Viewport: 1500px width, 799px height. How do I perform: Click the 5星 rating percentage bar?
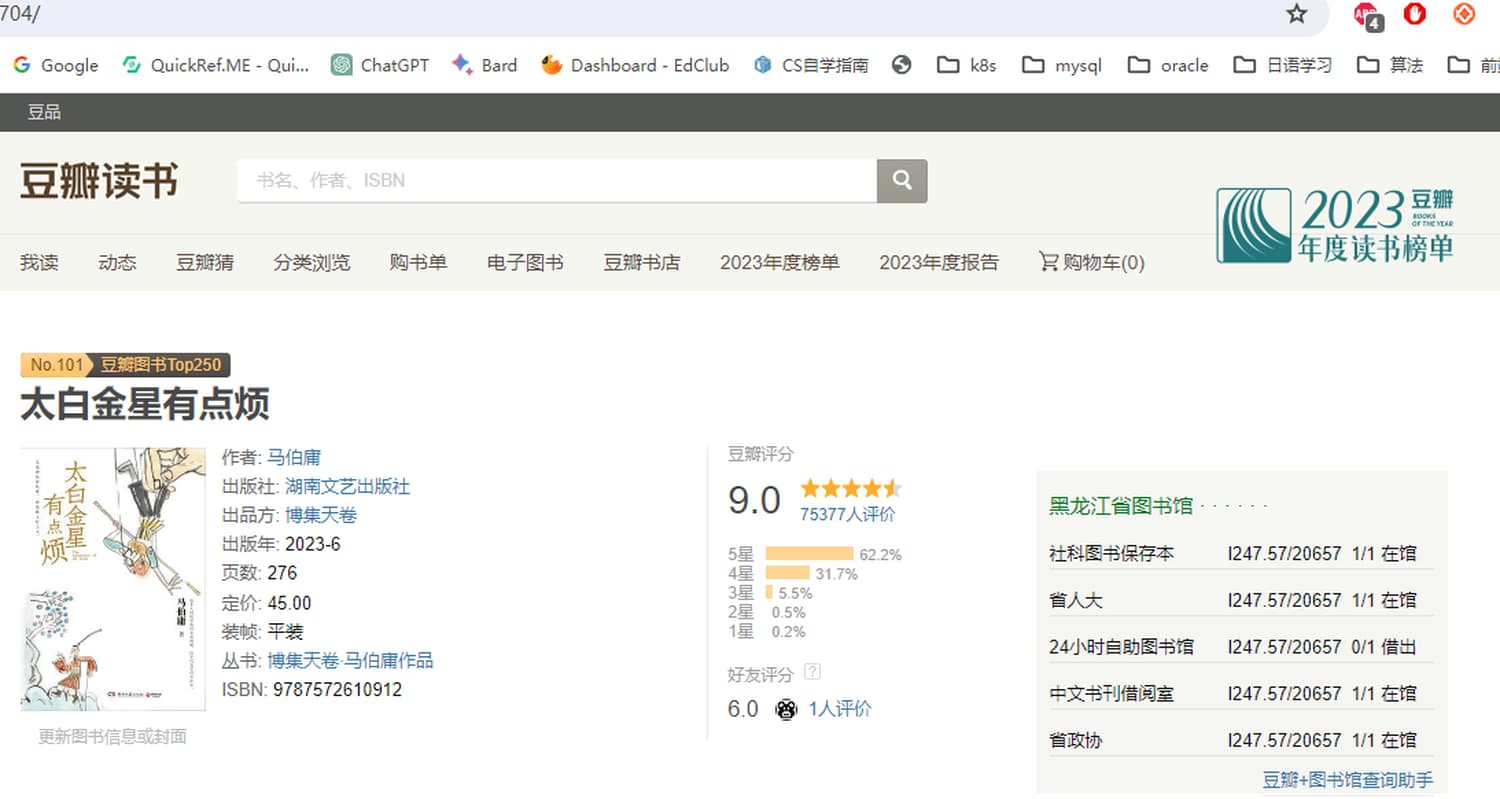(x=809, y=554)
